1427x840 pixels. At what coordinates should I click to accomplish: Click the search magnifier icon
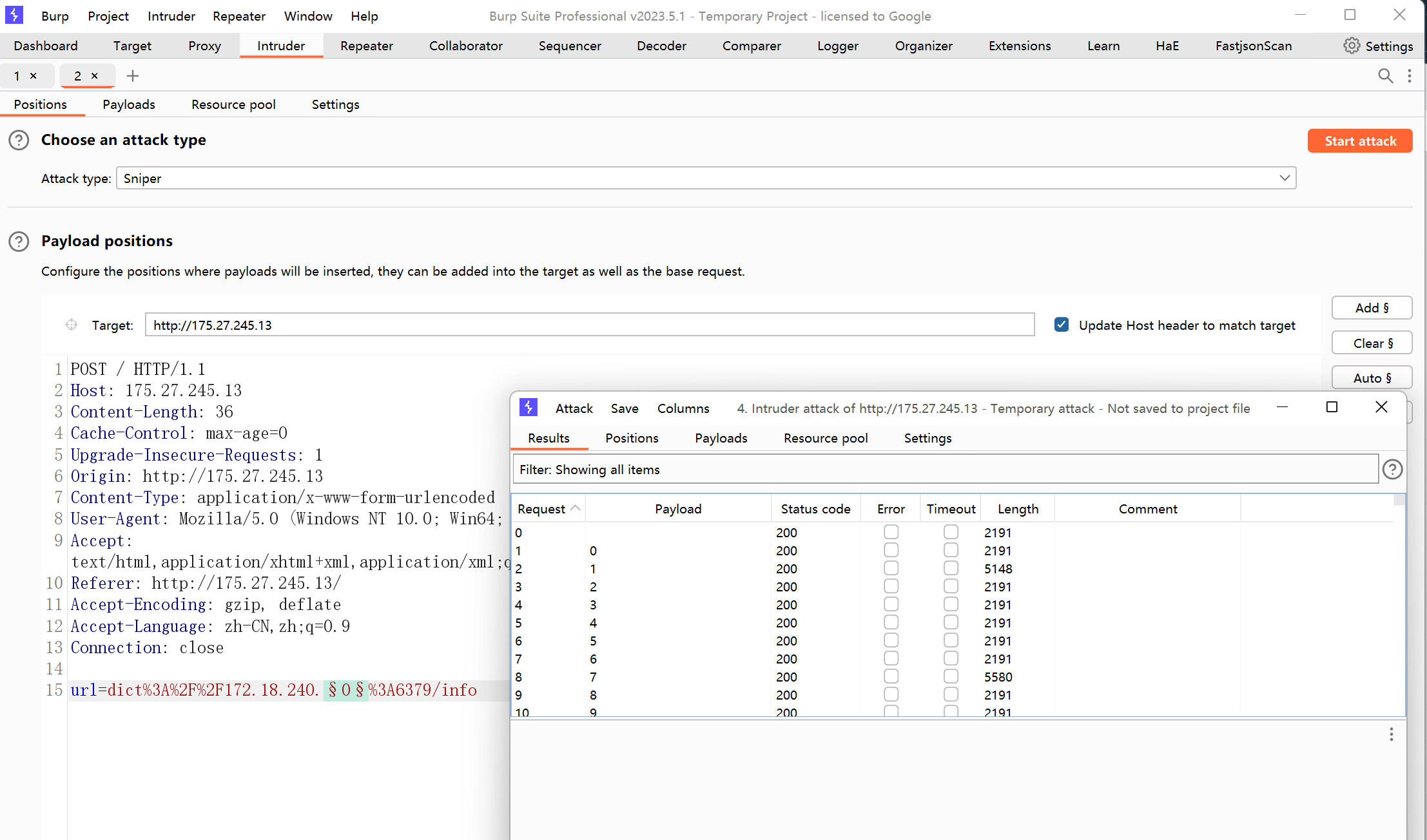[x=1385, y=76]
